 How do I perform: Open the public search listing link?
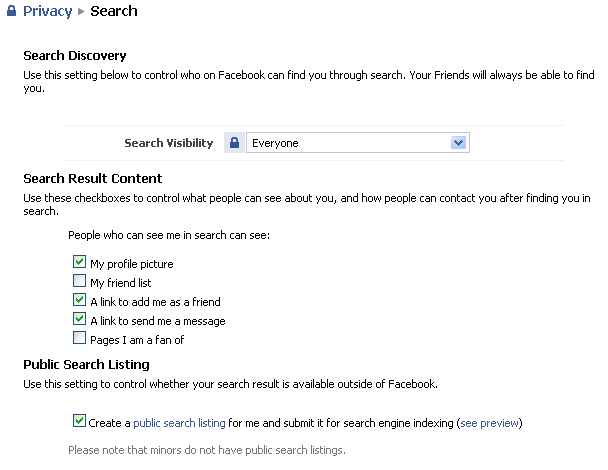(x=179, y=423)
